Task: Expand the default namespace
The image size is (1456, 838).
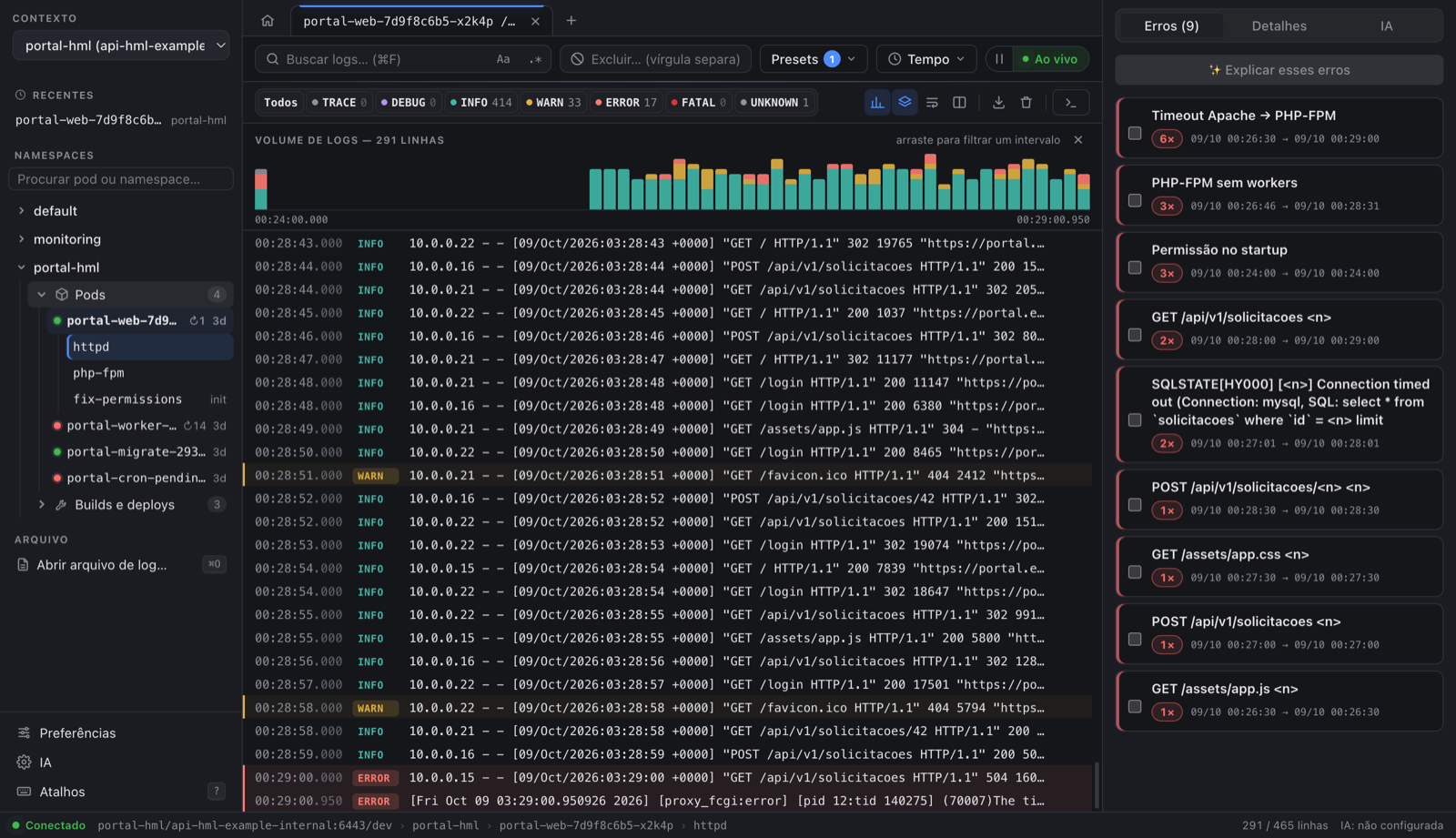Action: [x=22, y=211]
